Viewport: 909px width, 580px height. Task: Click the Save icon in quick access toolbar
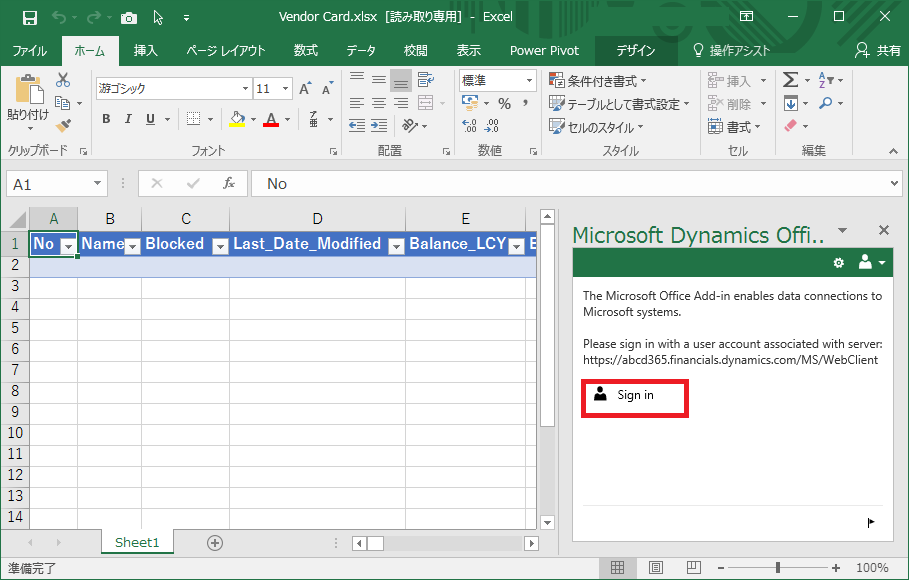[x=30, y=17]
